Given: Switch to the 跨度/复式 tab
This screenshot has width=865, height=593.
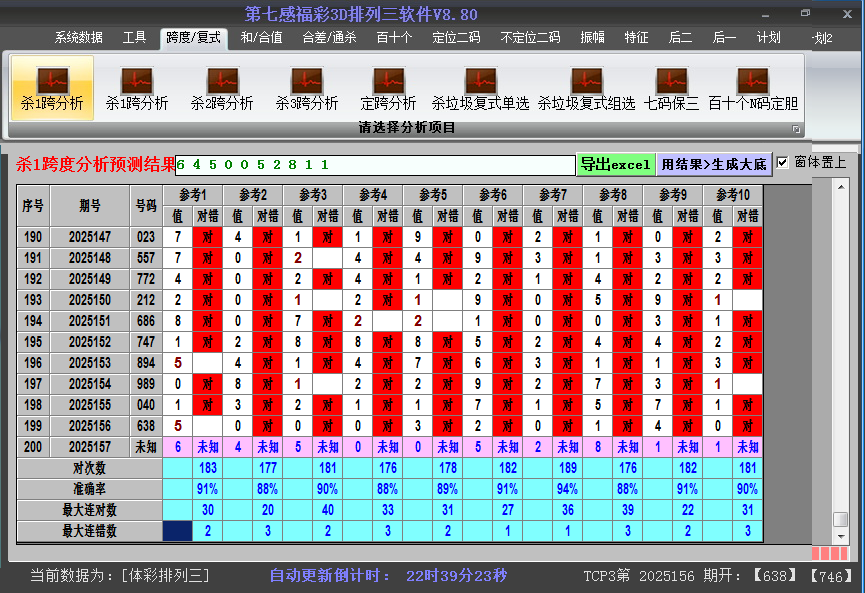Looking at the screenshot, I should click(194, 38).
